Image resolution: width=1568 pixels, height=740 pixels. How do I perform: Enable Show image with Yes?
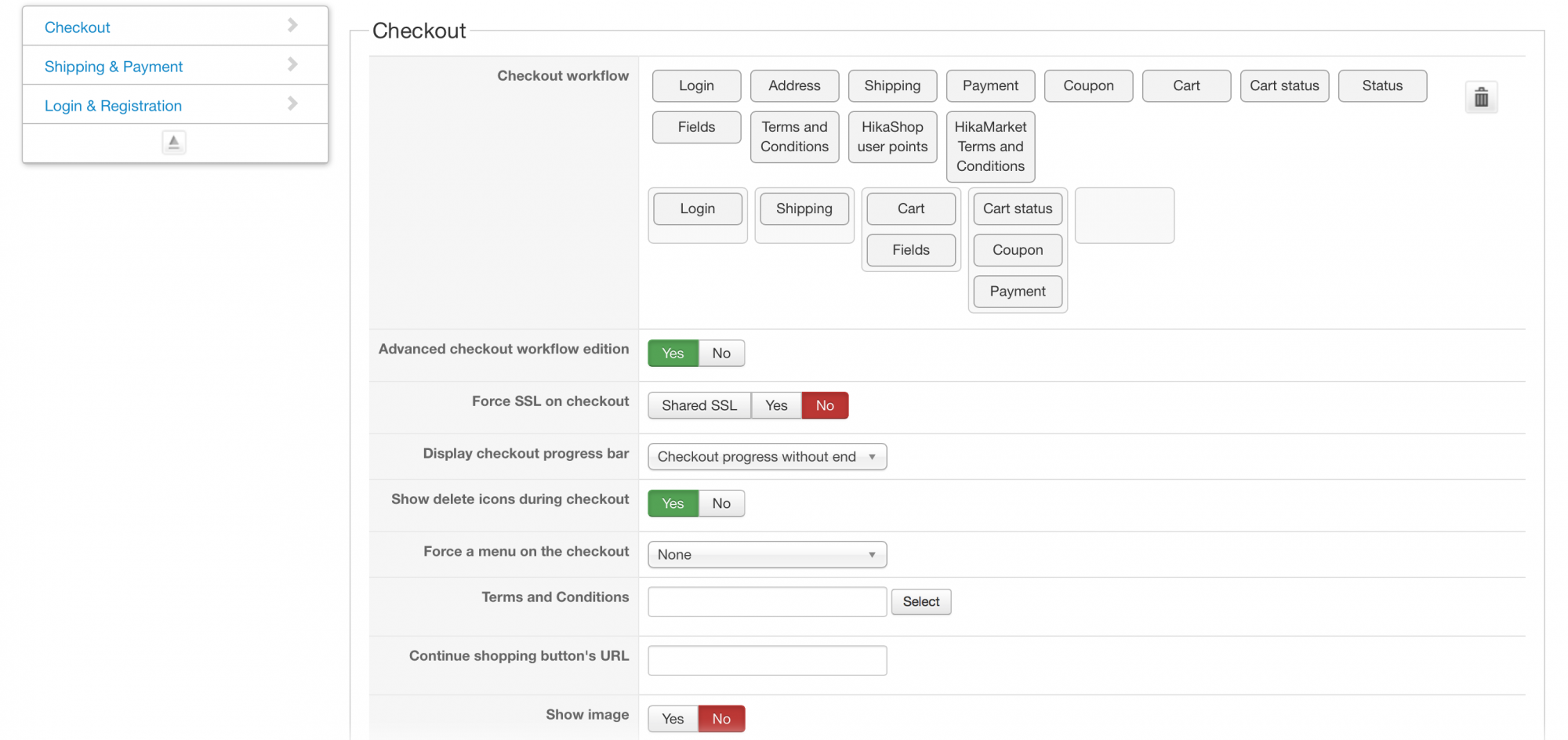click(673, 719)
